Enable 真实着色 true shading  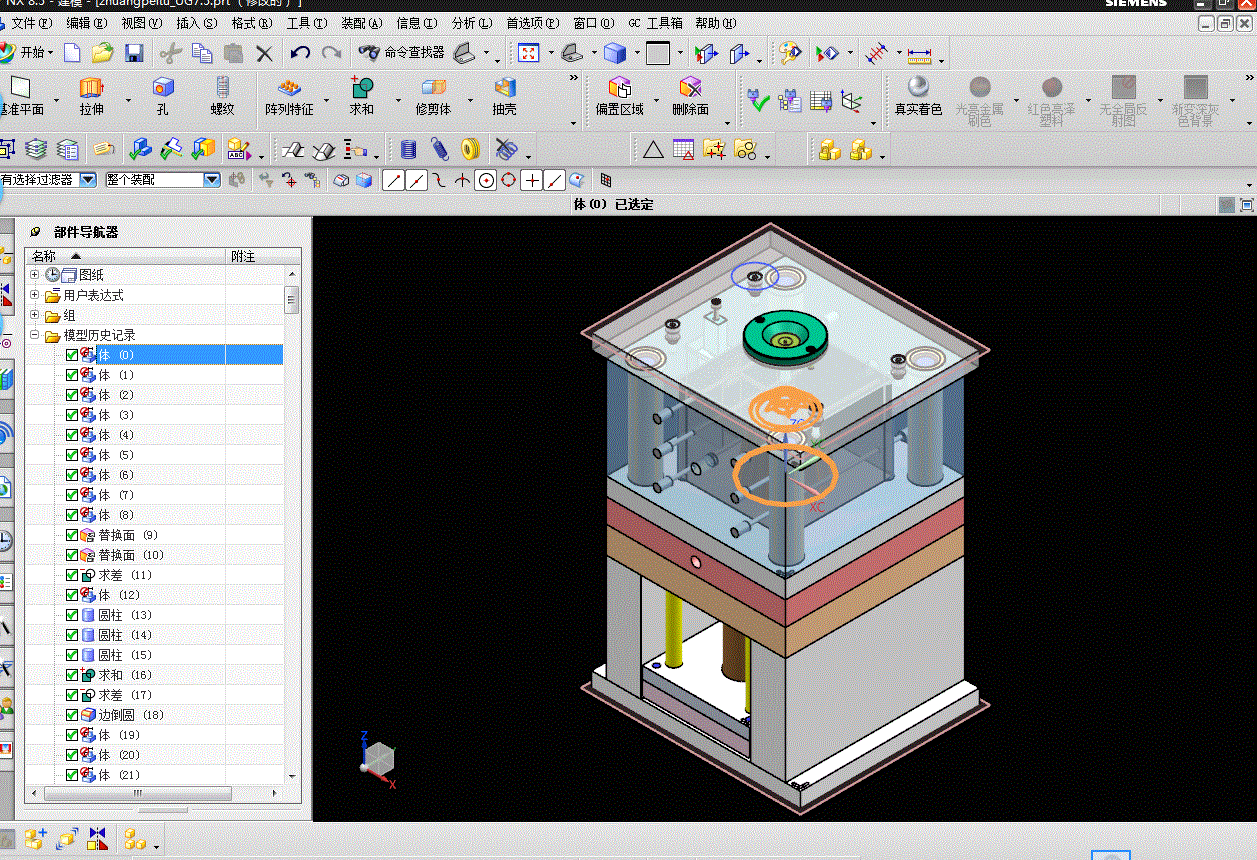(918, 96)
